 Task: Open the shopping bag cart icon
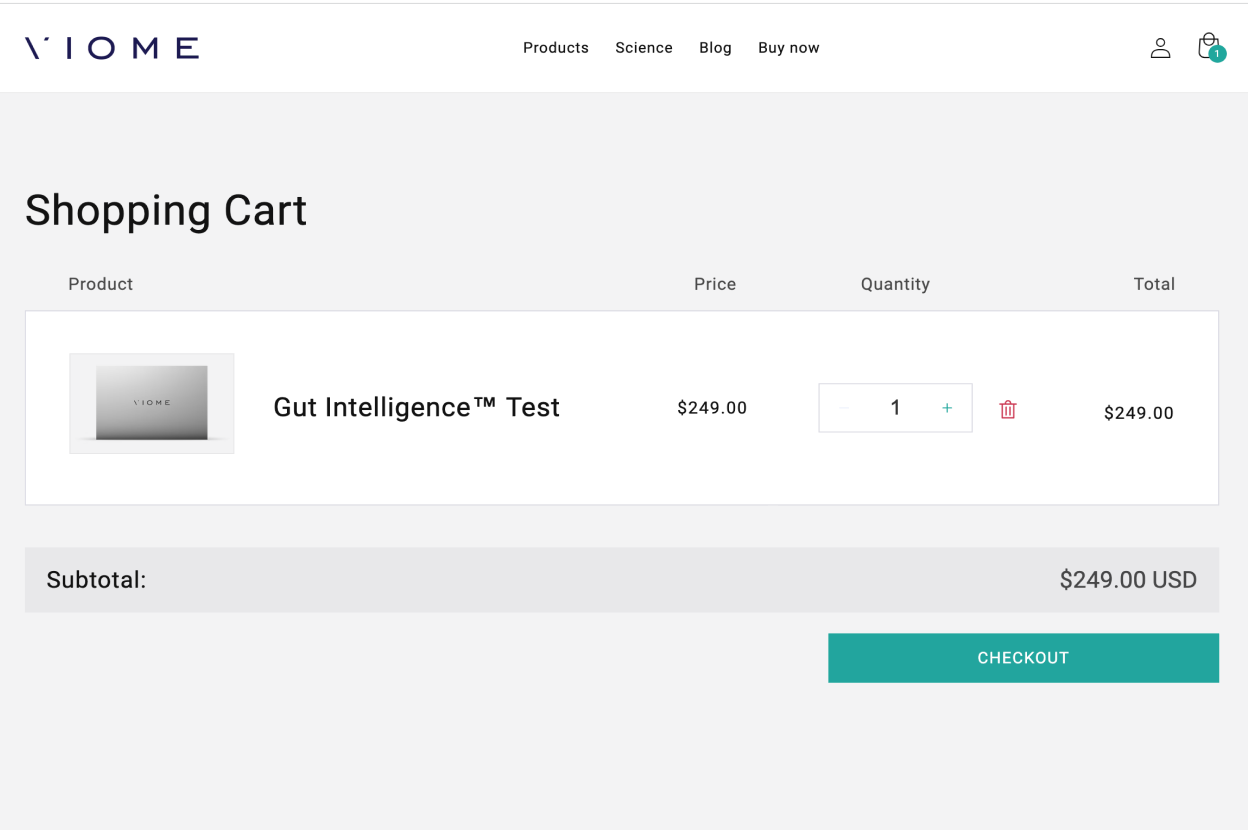[1209, 46]
